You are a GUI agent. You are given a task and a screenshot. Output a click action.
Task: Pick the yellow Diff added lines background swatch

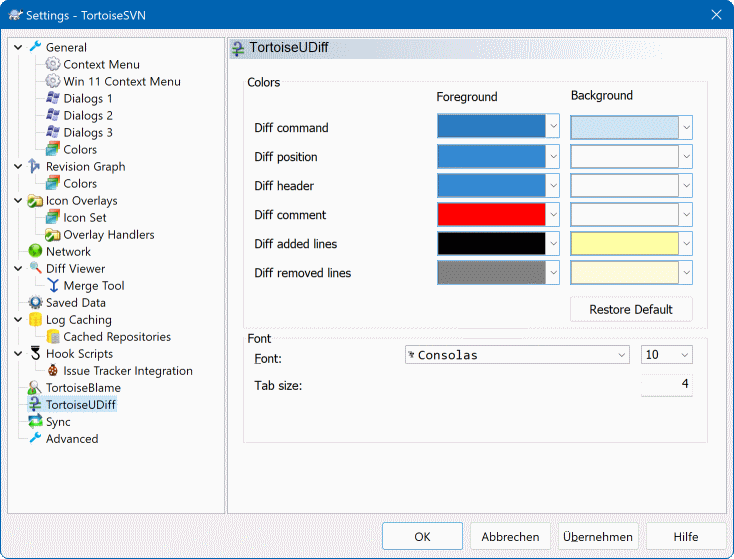pyautogui.click(x=624, y=243)
